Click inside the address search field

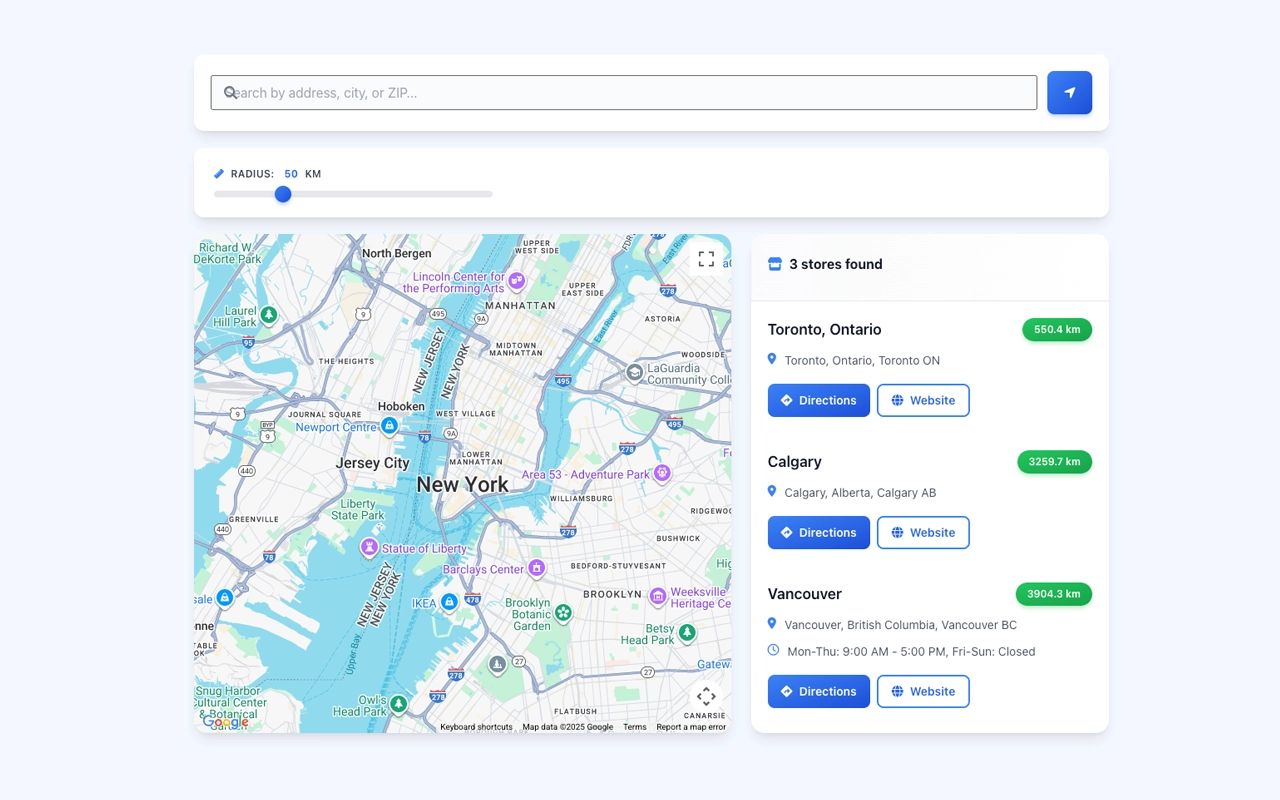[x=600, y=92]
